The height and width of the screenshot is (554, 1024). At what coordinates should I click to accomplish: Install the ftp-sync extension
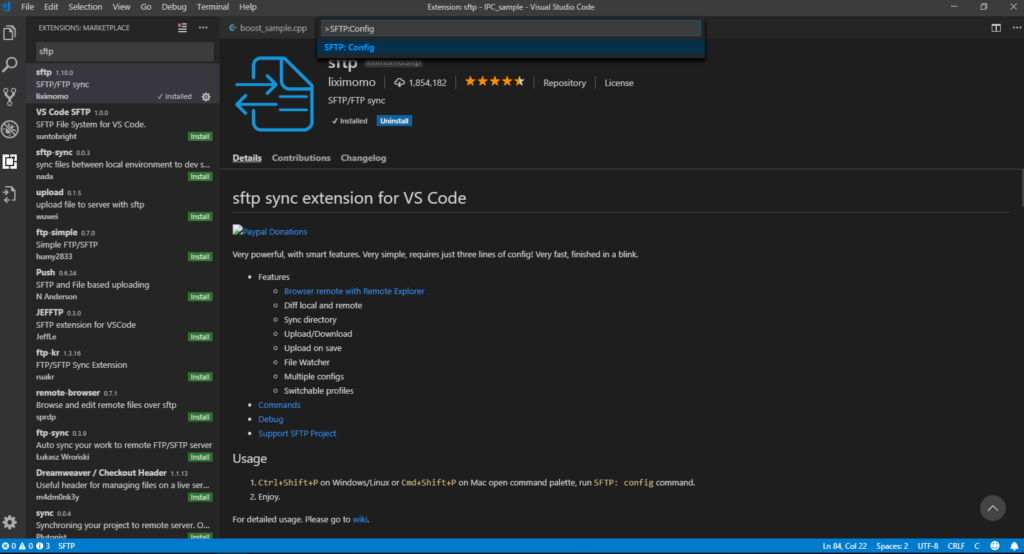(x=200, y=457)
